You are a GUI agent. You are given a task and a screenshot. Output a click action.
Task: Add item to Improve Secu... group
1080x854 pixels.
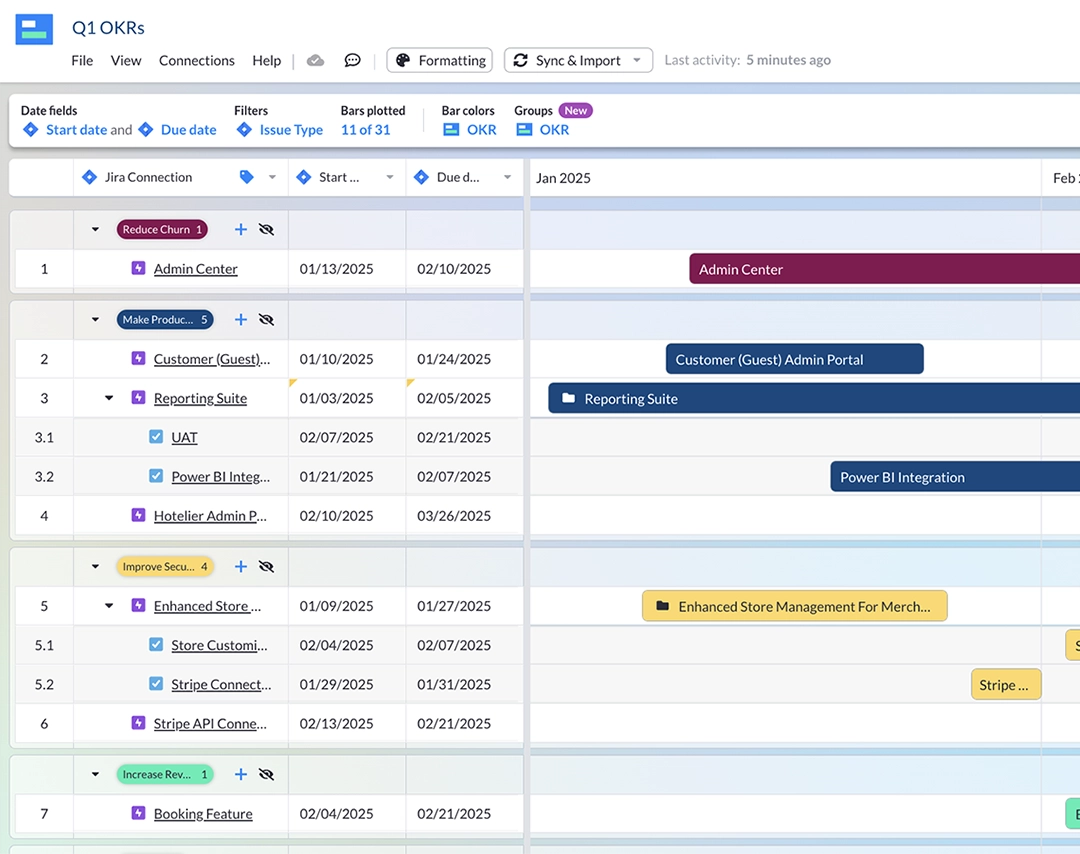[240, 566]
